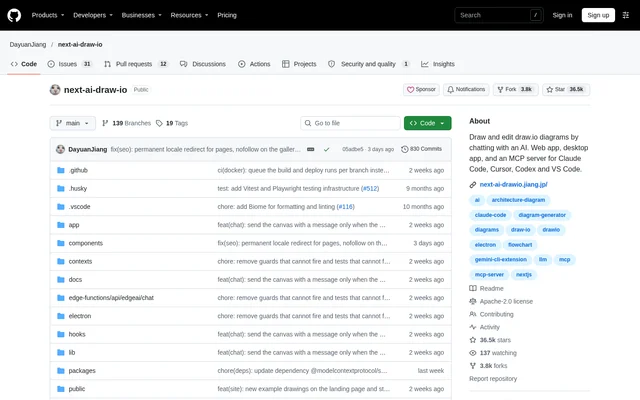Click the 19 Tags tag icon

click(159, 123)
